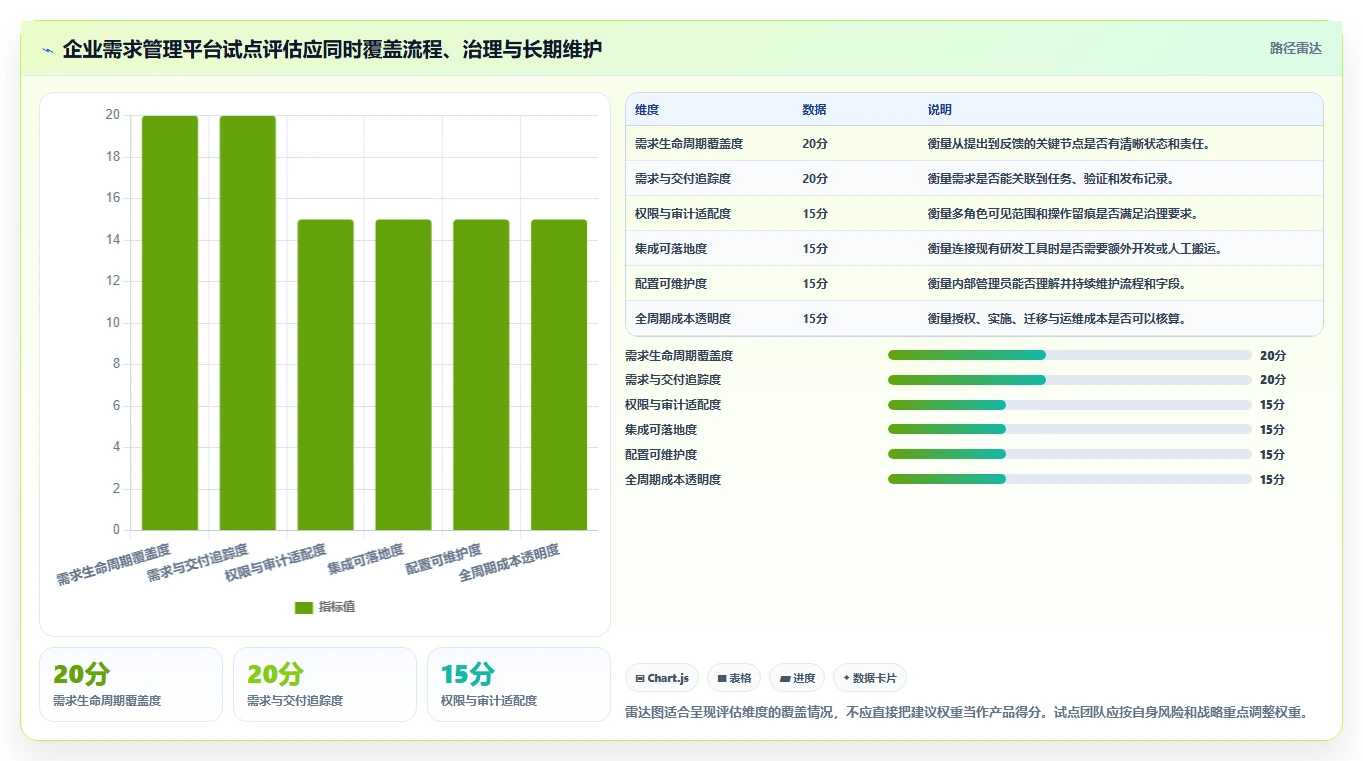
Task: Click the 15分 value after the 配置可维护度 progress bar
Action: [1273, 455]
